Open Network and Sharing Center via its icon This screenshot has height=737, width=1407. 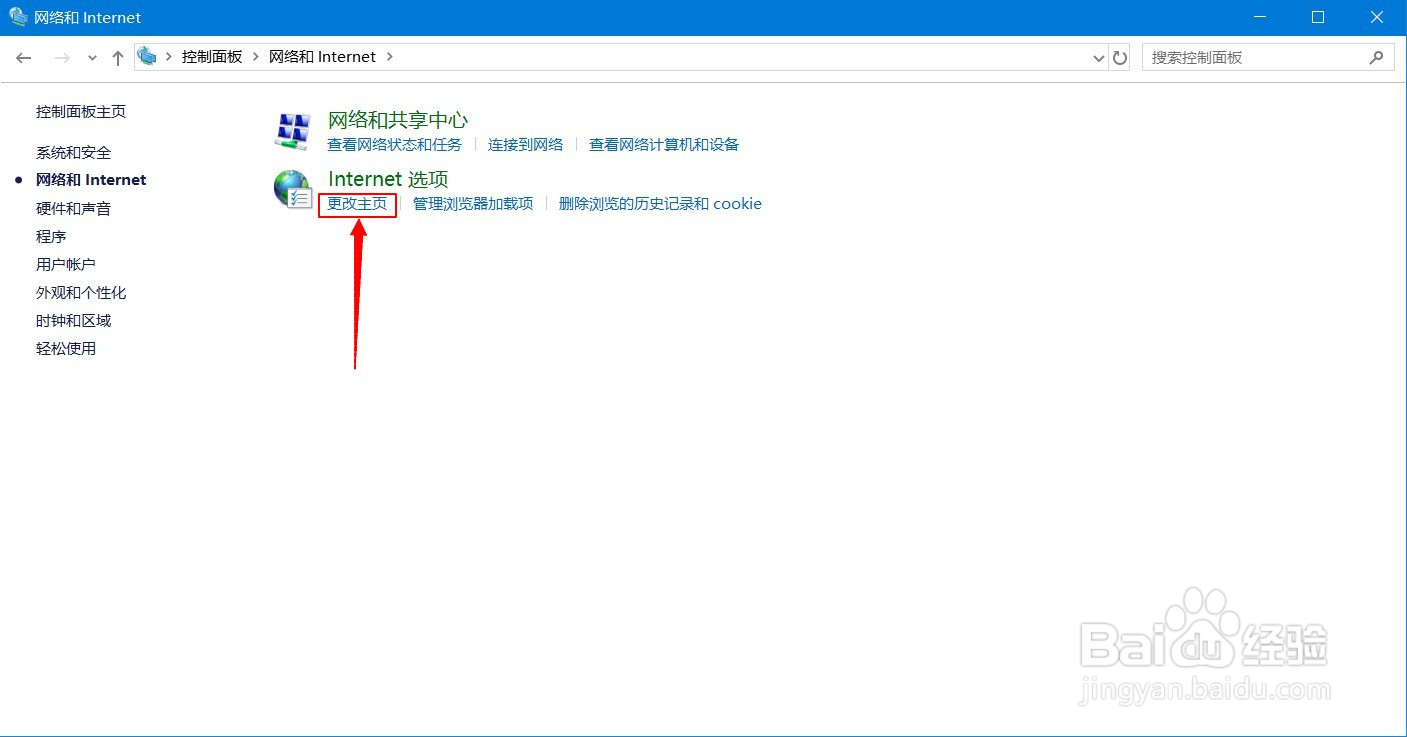(x=291, y=128)
